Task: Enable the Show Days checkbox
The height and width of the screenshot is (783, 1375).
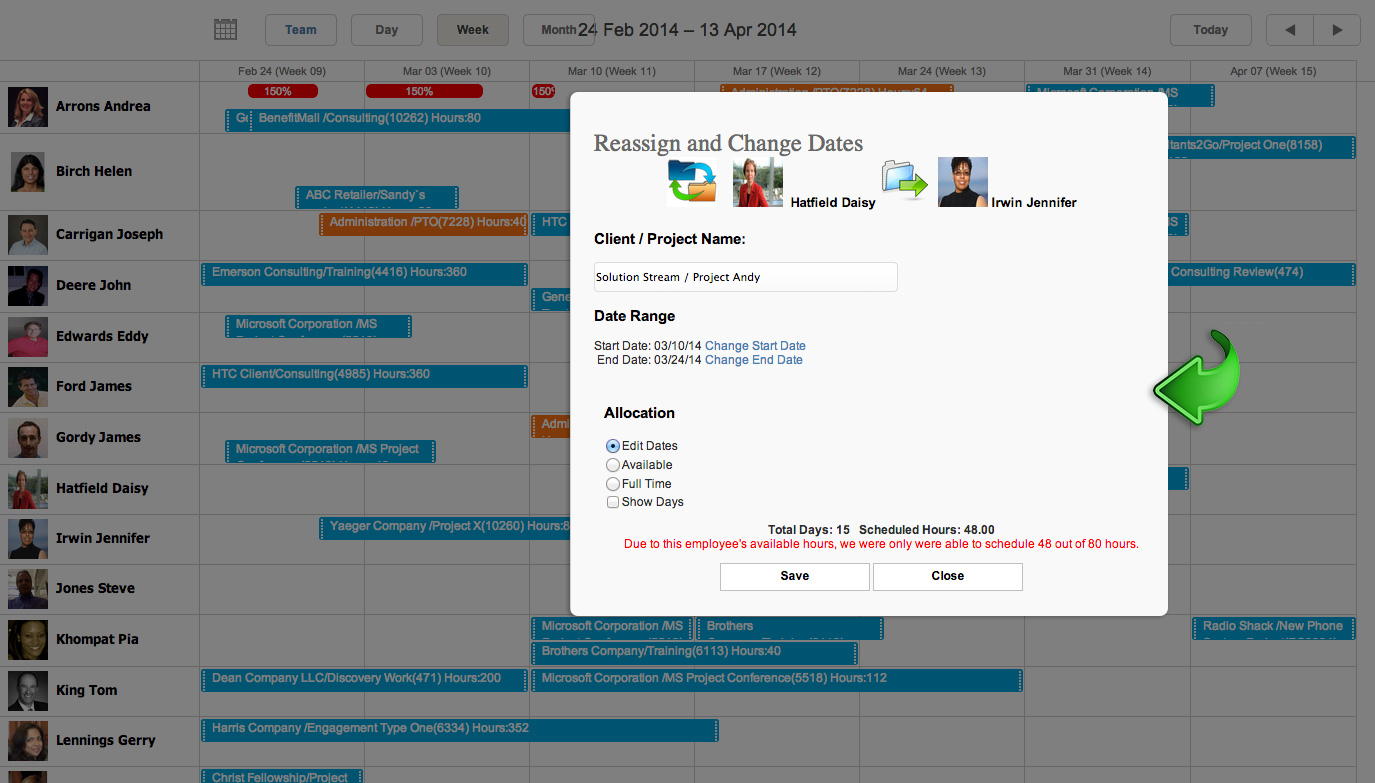Action: 613,502
